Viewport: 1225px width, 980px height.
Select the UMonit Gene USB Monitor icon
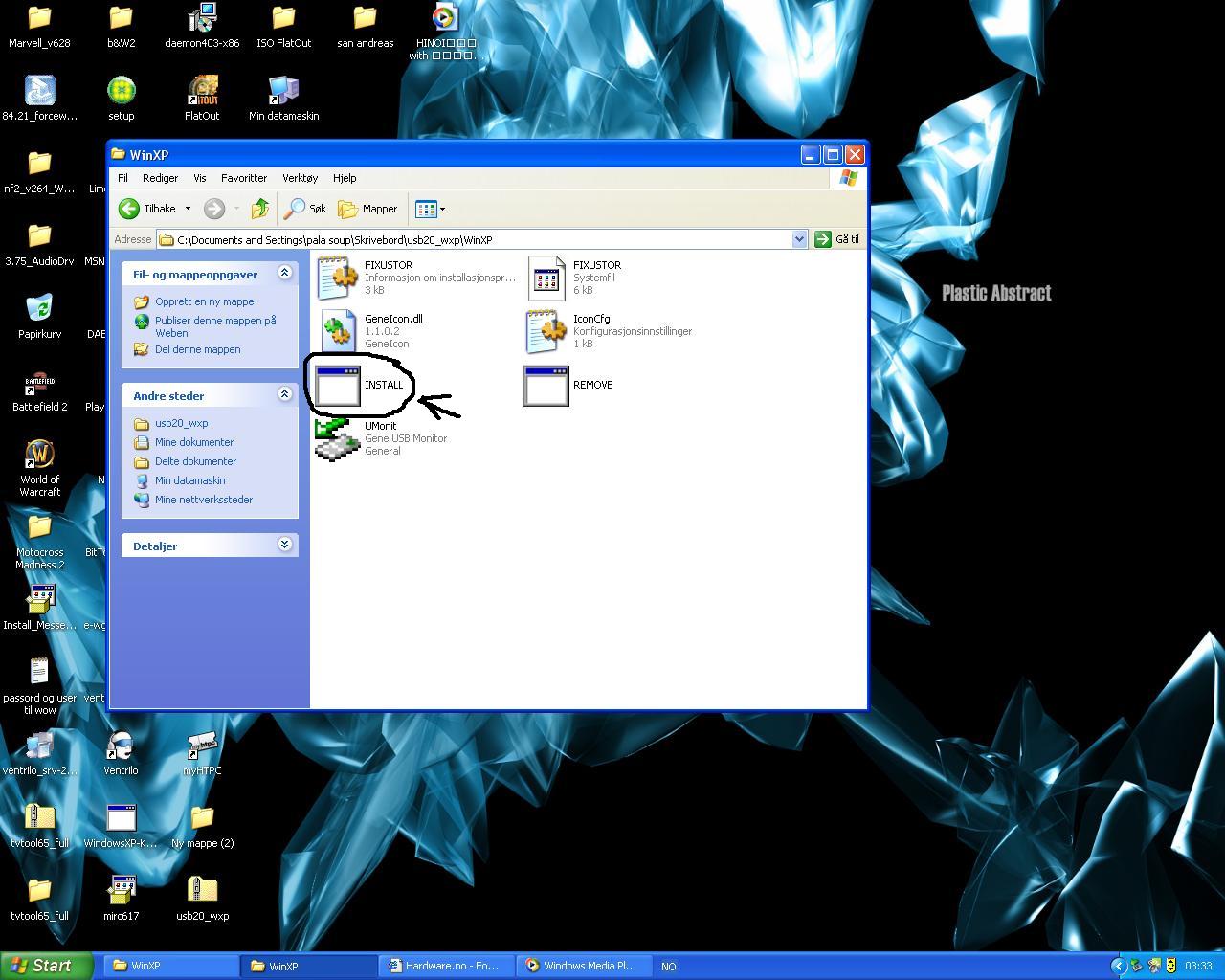coord(338,438)
